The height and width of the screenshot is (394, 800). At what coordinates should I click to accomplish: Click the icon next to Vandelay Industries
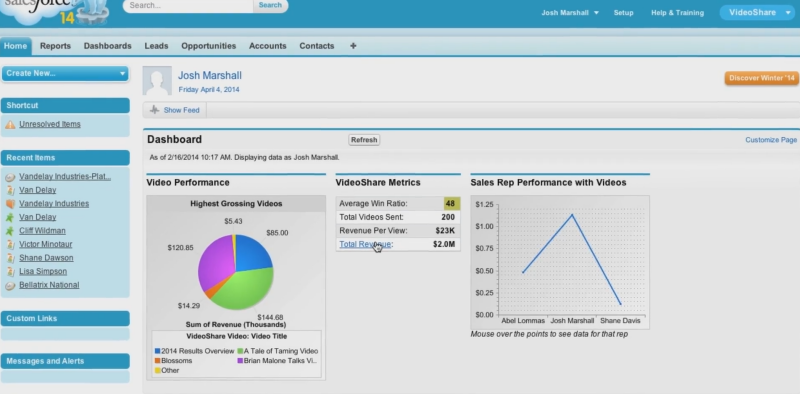click(x=10, y=204)
